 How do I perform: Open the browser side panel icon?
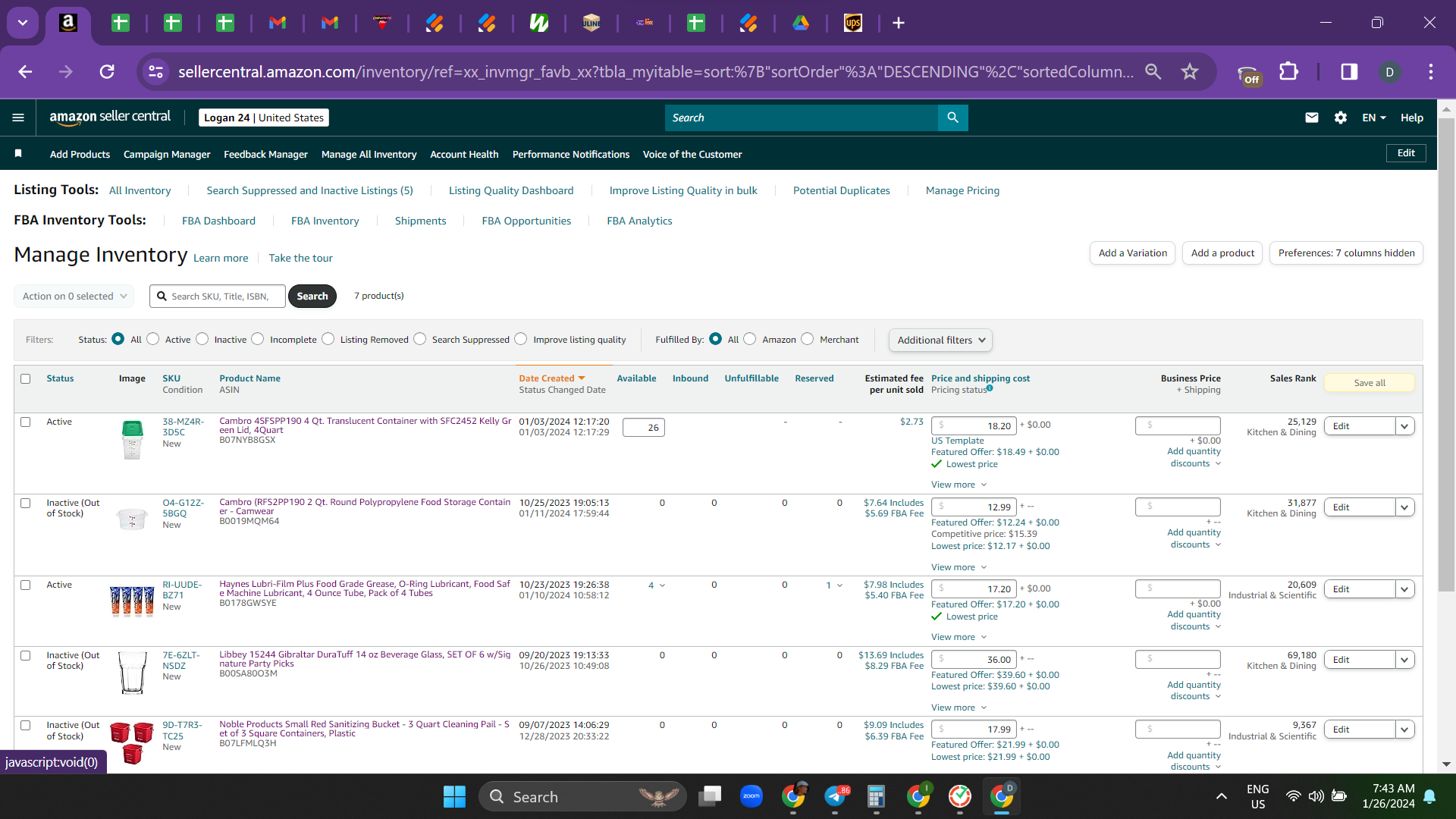[1349, 71]
